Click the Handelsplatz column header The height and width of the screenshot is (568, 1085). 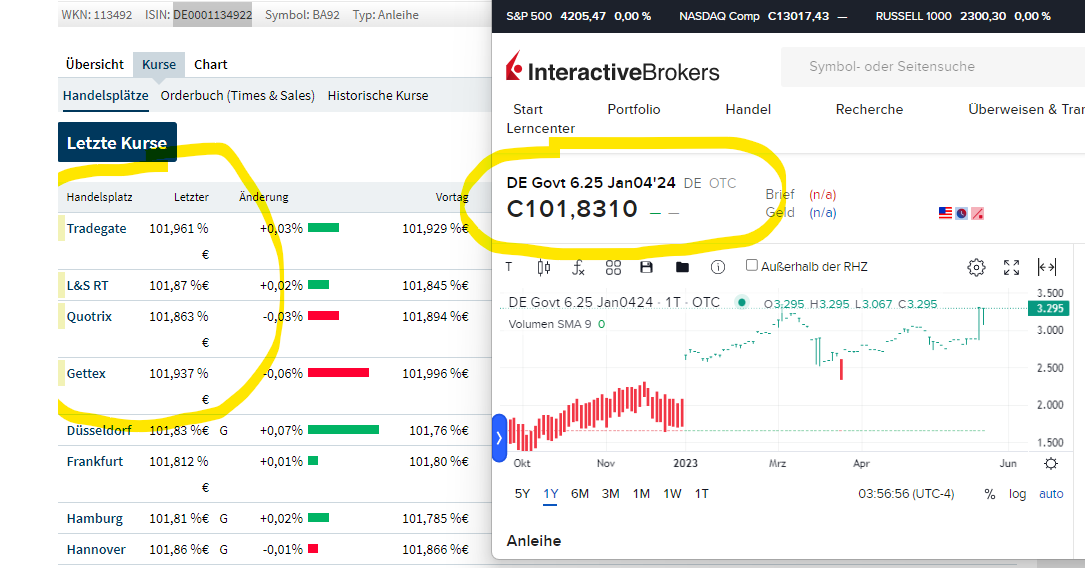100,197
